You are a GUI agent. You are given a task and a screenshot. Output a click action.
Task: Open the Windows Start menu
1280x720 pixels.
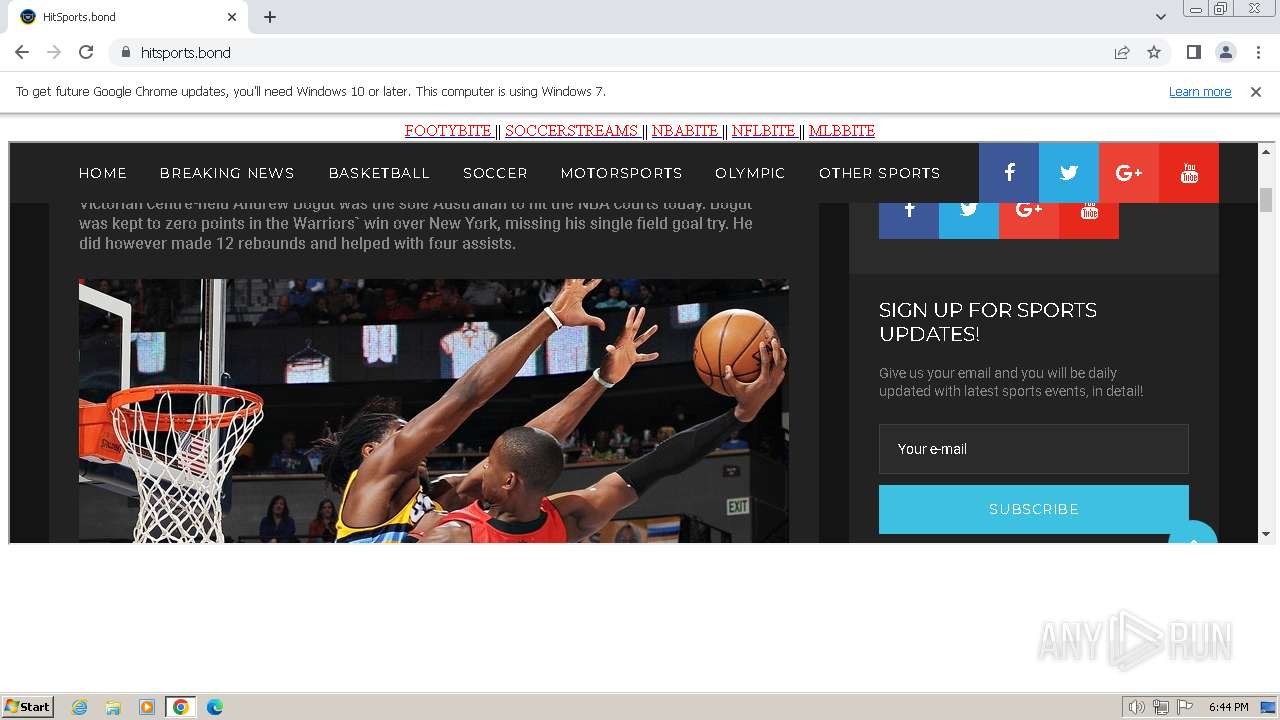(27, 707)
